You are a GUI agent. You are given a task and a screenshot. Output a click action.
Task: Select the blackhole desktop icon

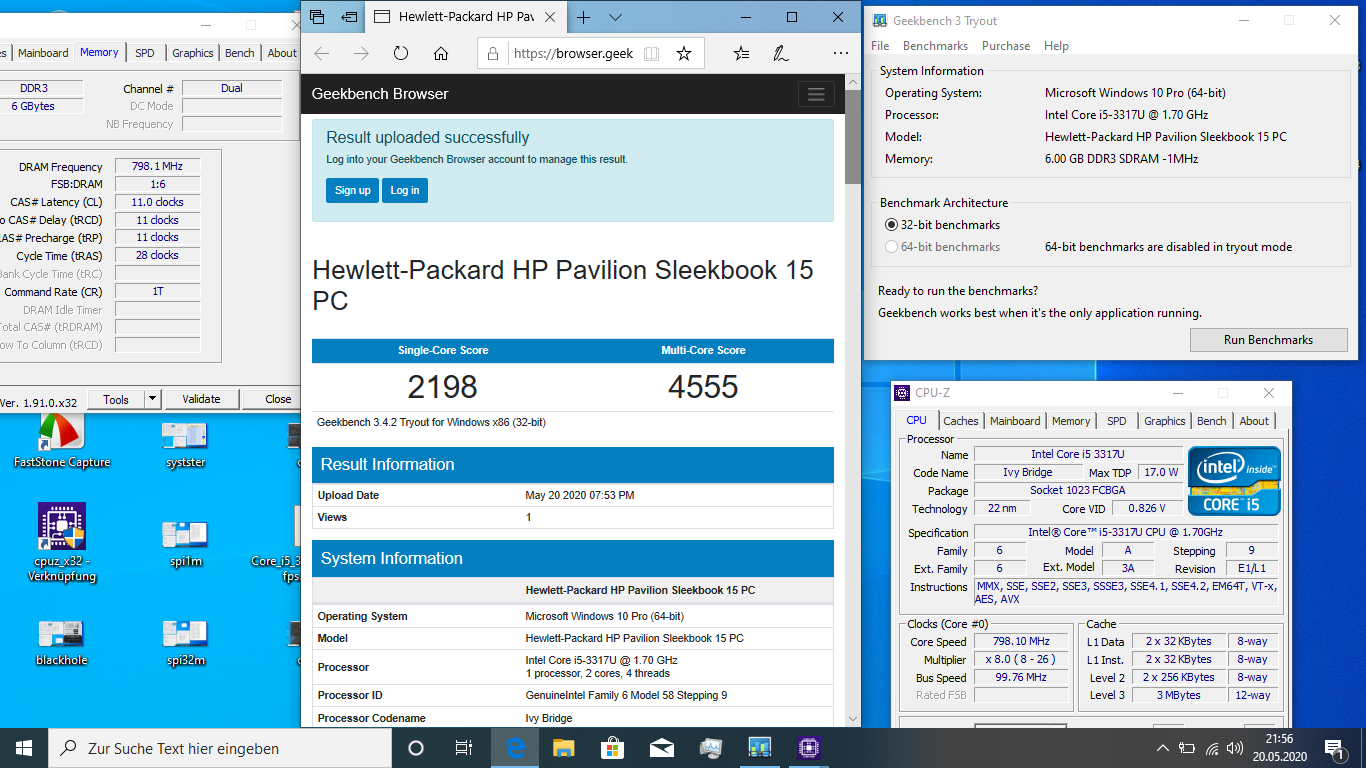(x=62, y=642)
